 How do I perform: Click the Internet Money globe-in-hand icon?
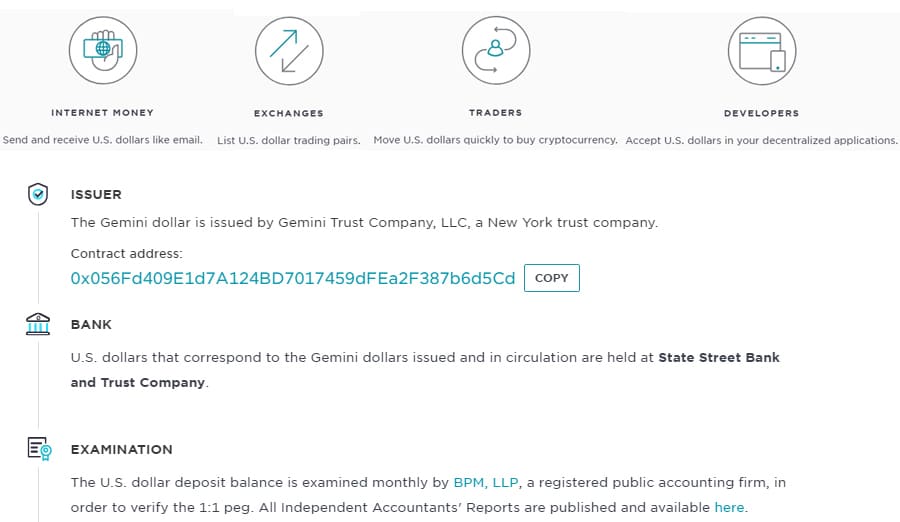[x=102, y=50]
